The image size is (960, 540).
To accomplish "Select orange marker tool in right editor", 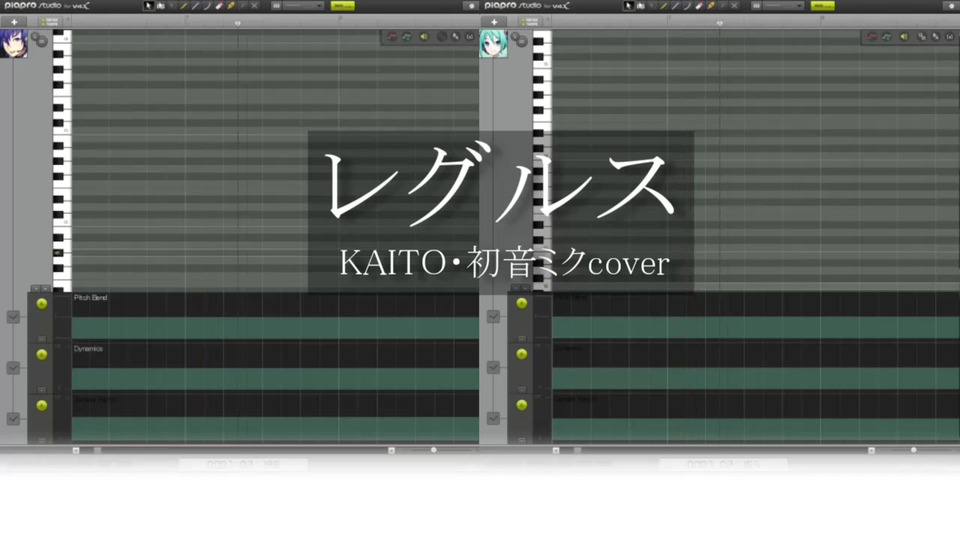I will (711, 6).
